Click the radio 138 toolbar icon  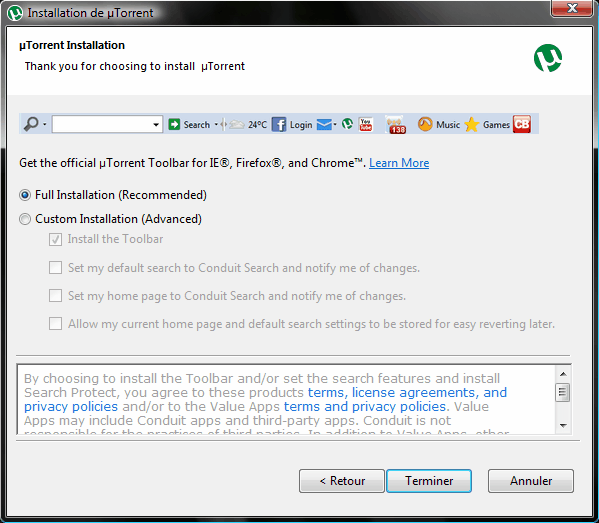395,125
